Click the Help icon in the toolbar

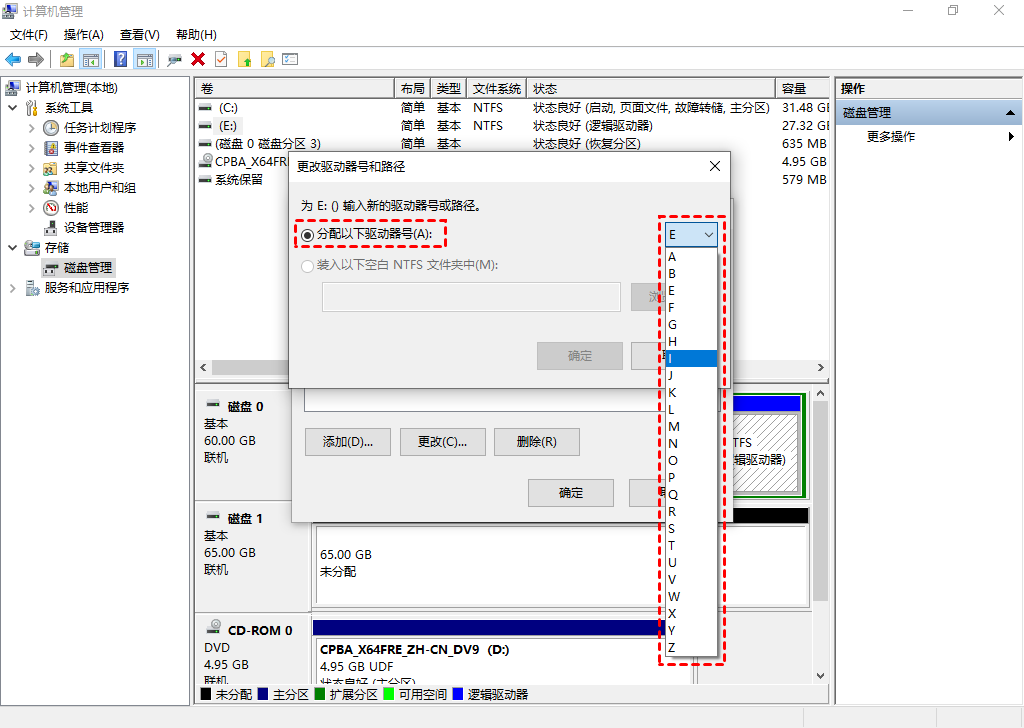[x=119, y=58]
